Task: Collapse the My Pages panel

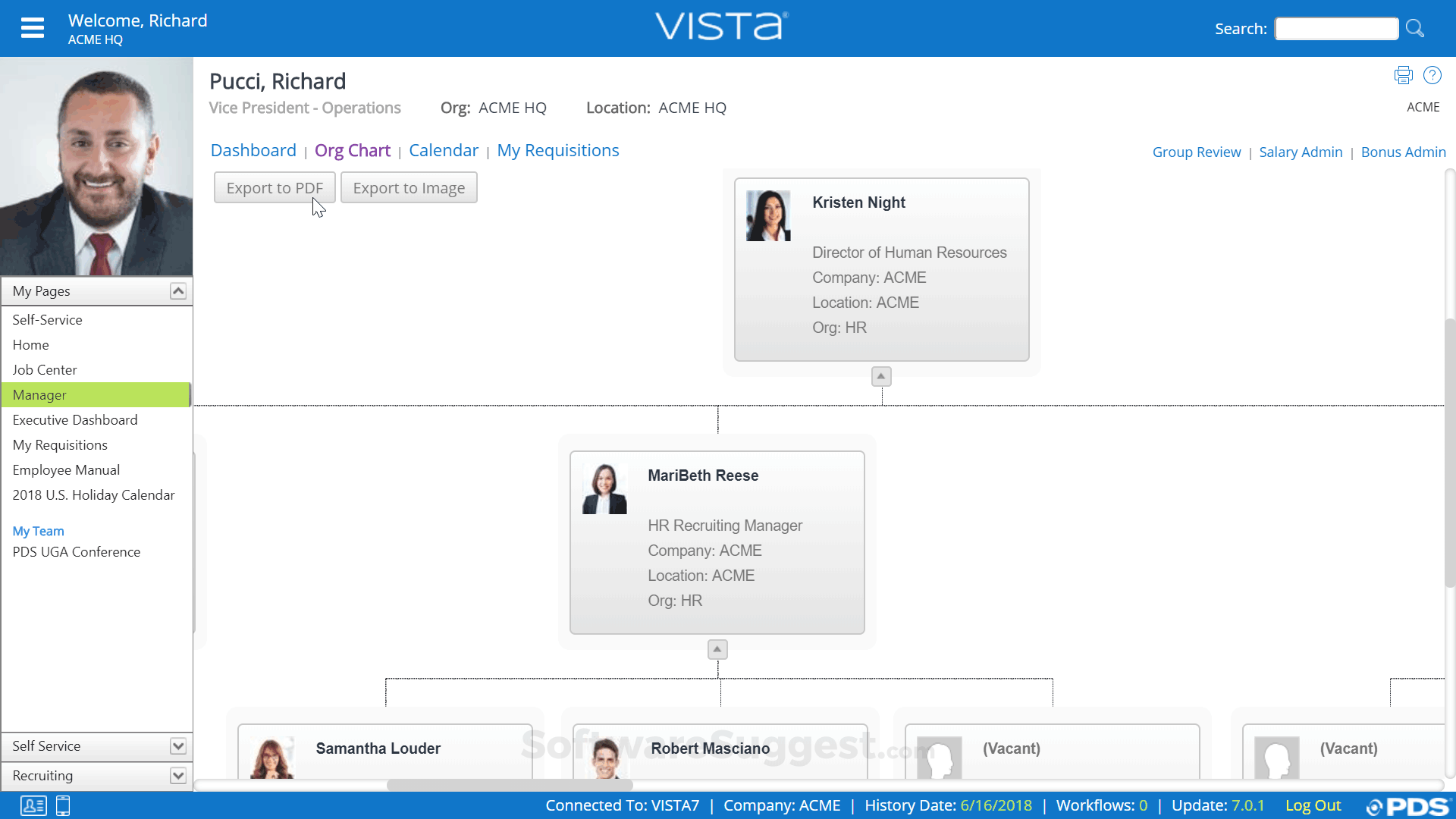Action: pos(178,290)
